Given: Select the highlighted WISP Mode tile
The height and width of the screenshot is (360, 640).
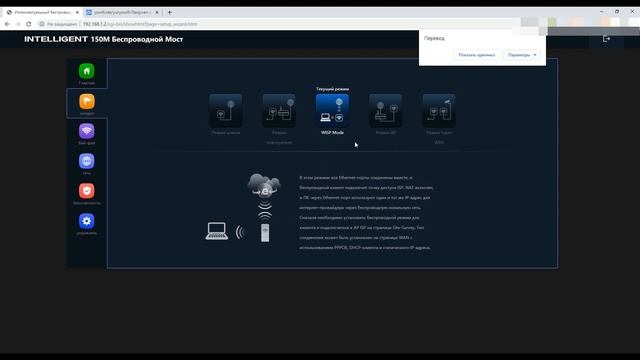Looking at the screenshot, I should pos(332,111).
